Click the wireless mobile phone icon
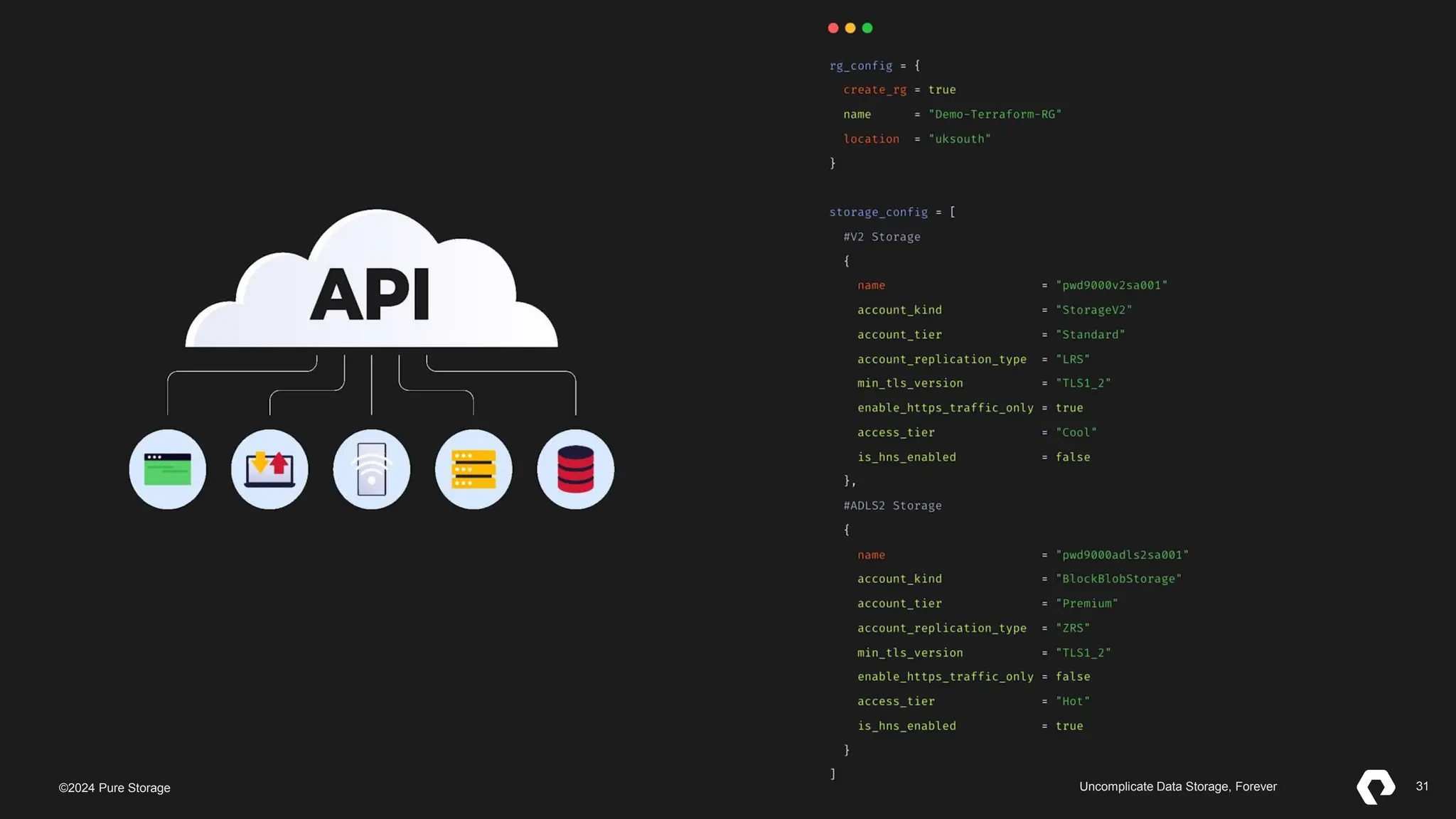Screen dimensions: 1456x819 click(x=371, y=469)
